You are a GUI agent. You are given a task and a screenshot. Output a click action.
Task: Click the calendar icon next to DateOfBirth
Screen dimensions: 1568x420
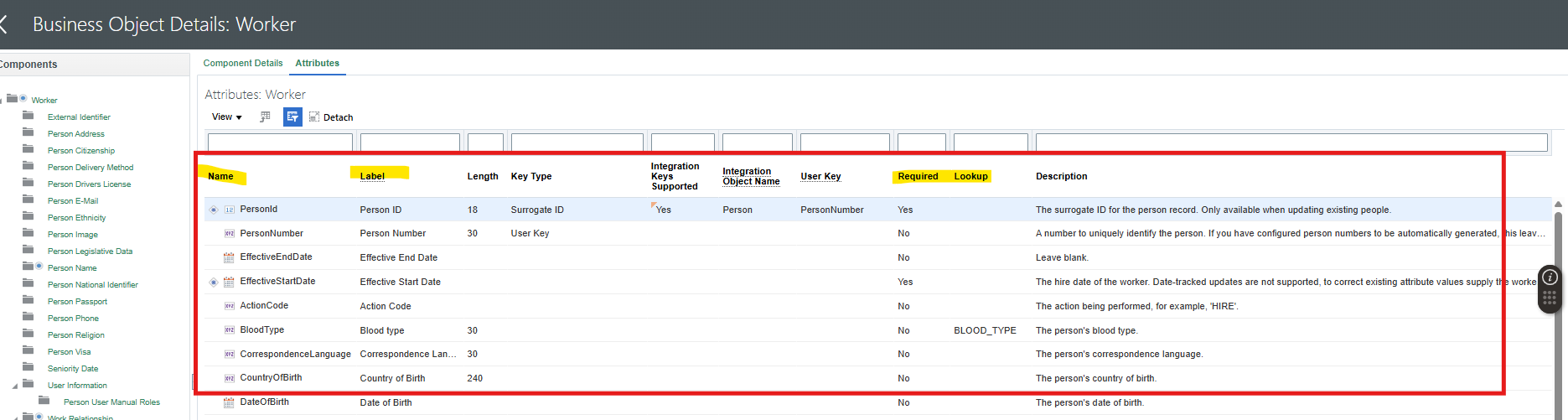[229, 402]
